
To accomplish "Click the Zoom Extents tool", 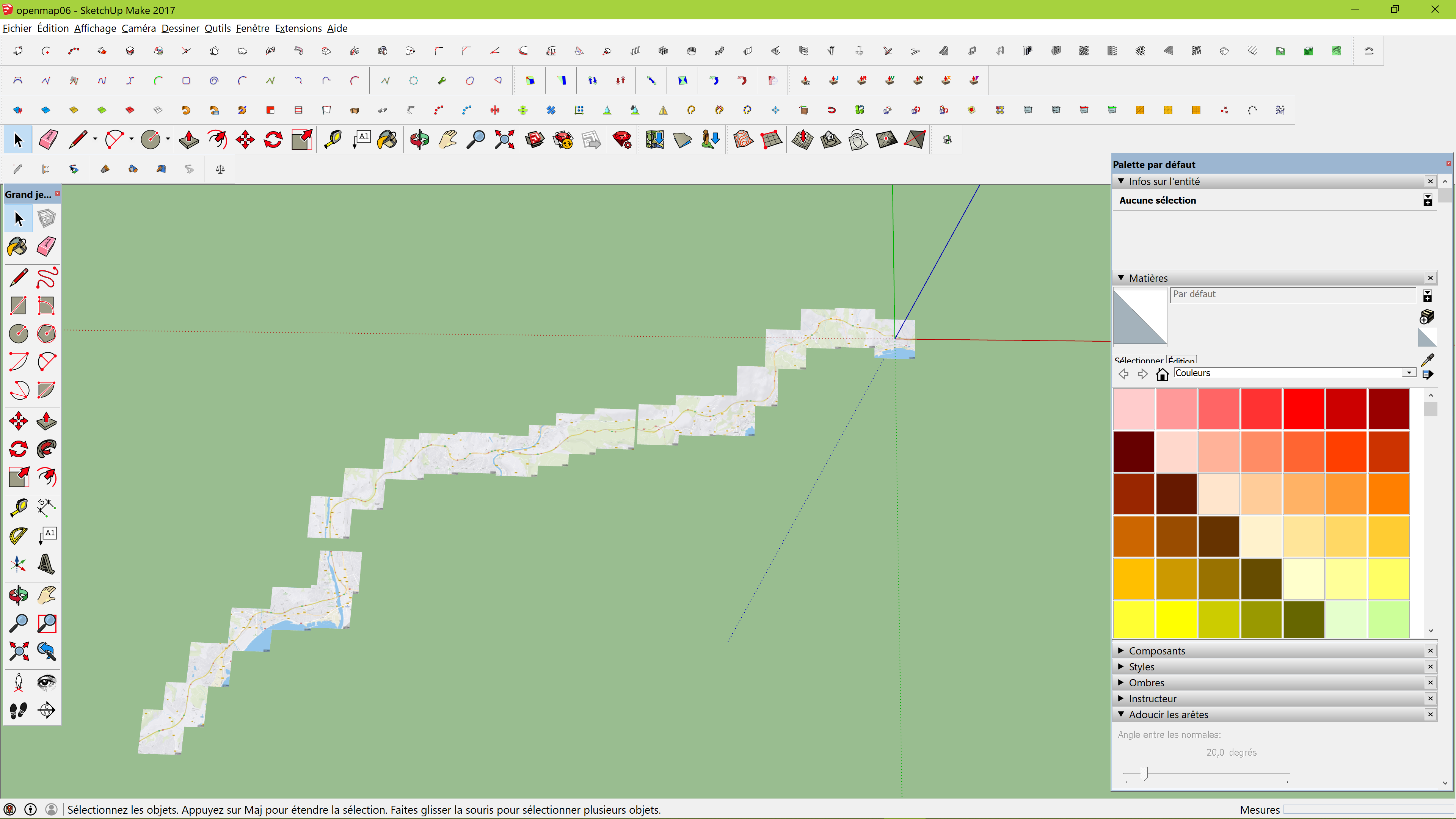I will click(x=504, y=140).
